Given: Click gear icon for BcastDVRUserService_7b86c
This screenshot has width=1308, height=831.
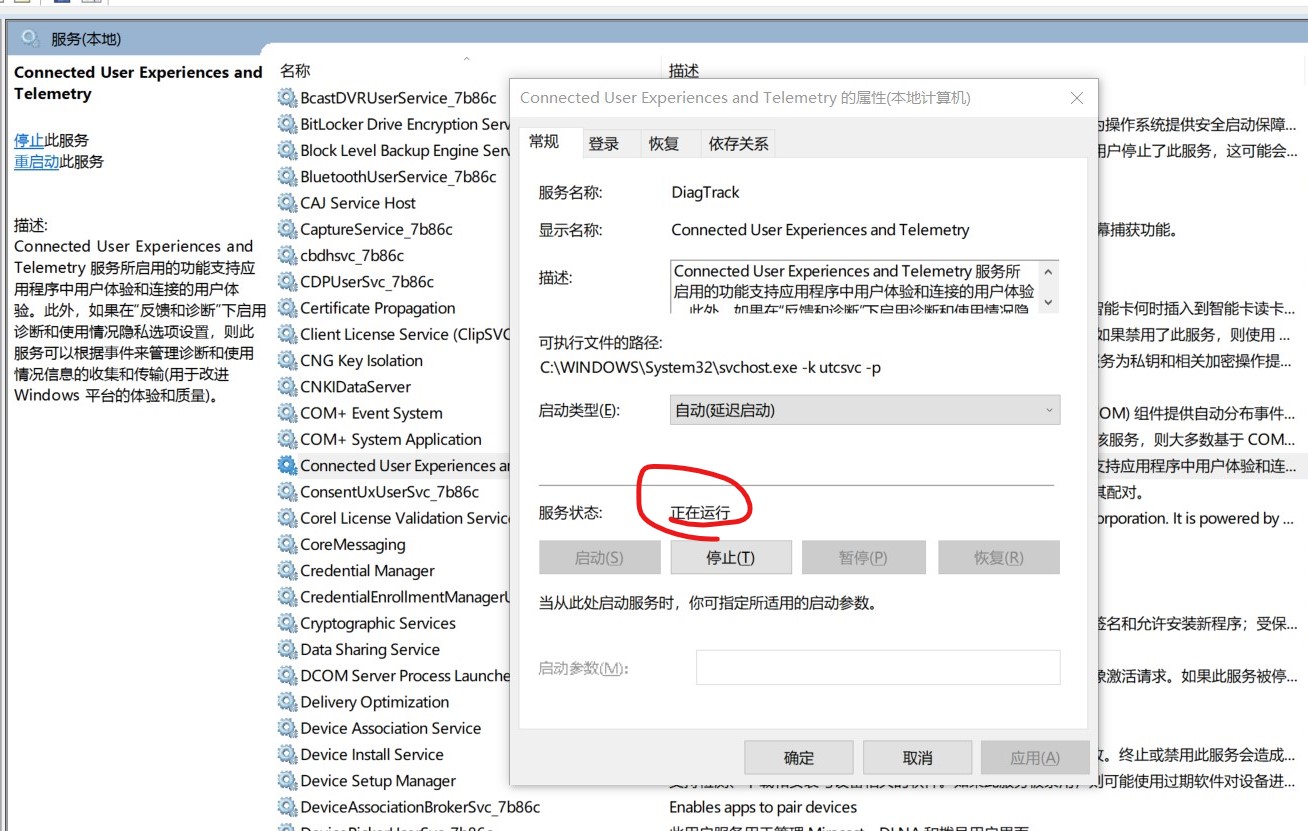Looking at the screenshot, I should 287,98.
